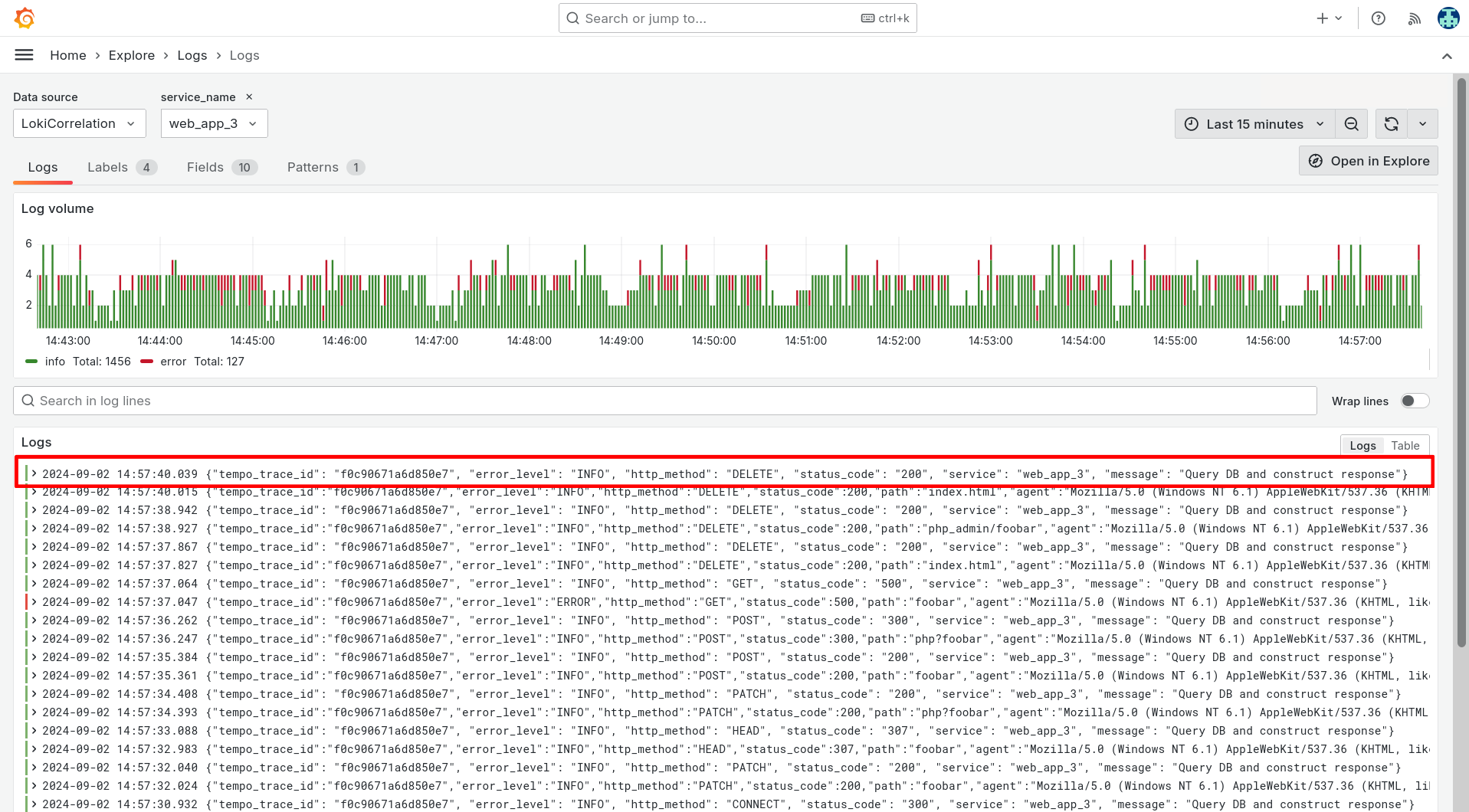
Task: Click the Fields count badge 10
Action: pos(244,167)
